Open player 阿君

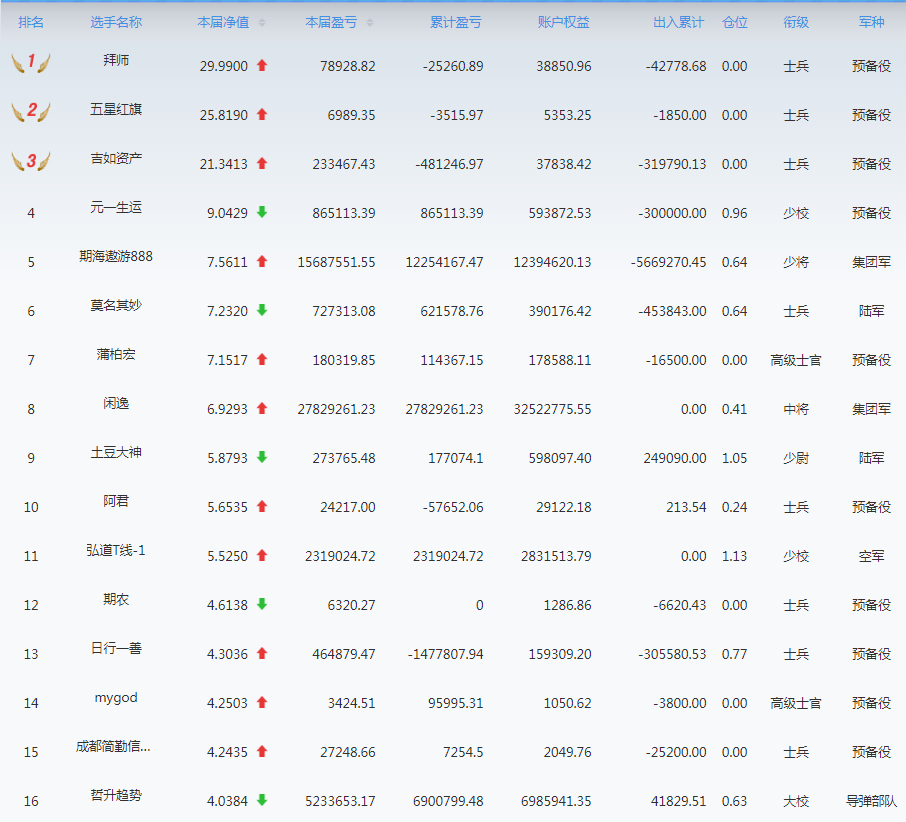tap(116, 501)
